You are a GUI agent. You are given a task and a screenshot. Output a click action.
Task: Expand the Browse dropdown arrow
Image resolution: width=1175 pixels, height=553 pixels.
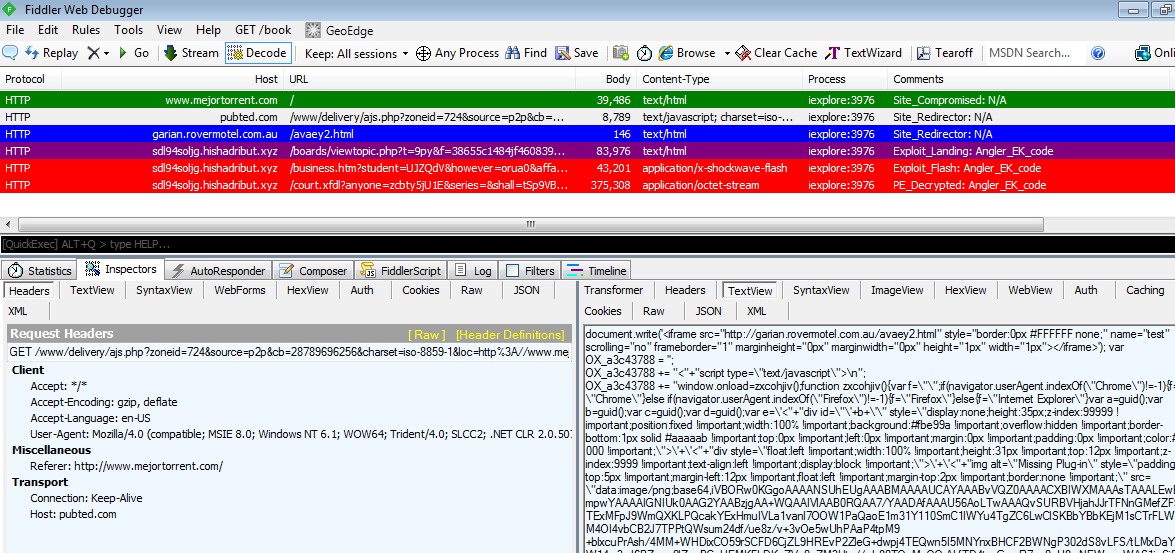[x=726, y=53]
